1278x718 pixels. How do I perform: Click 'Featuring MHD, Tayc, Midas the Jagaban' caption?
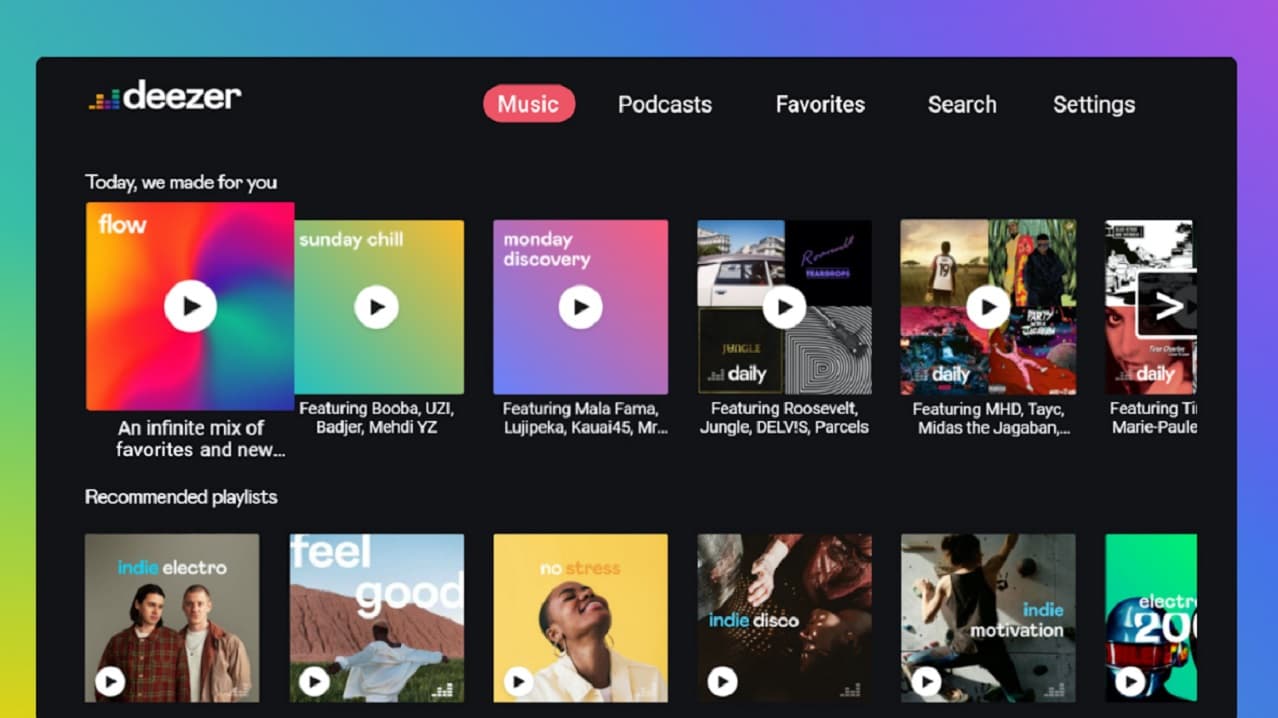(x=991, y=418)
